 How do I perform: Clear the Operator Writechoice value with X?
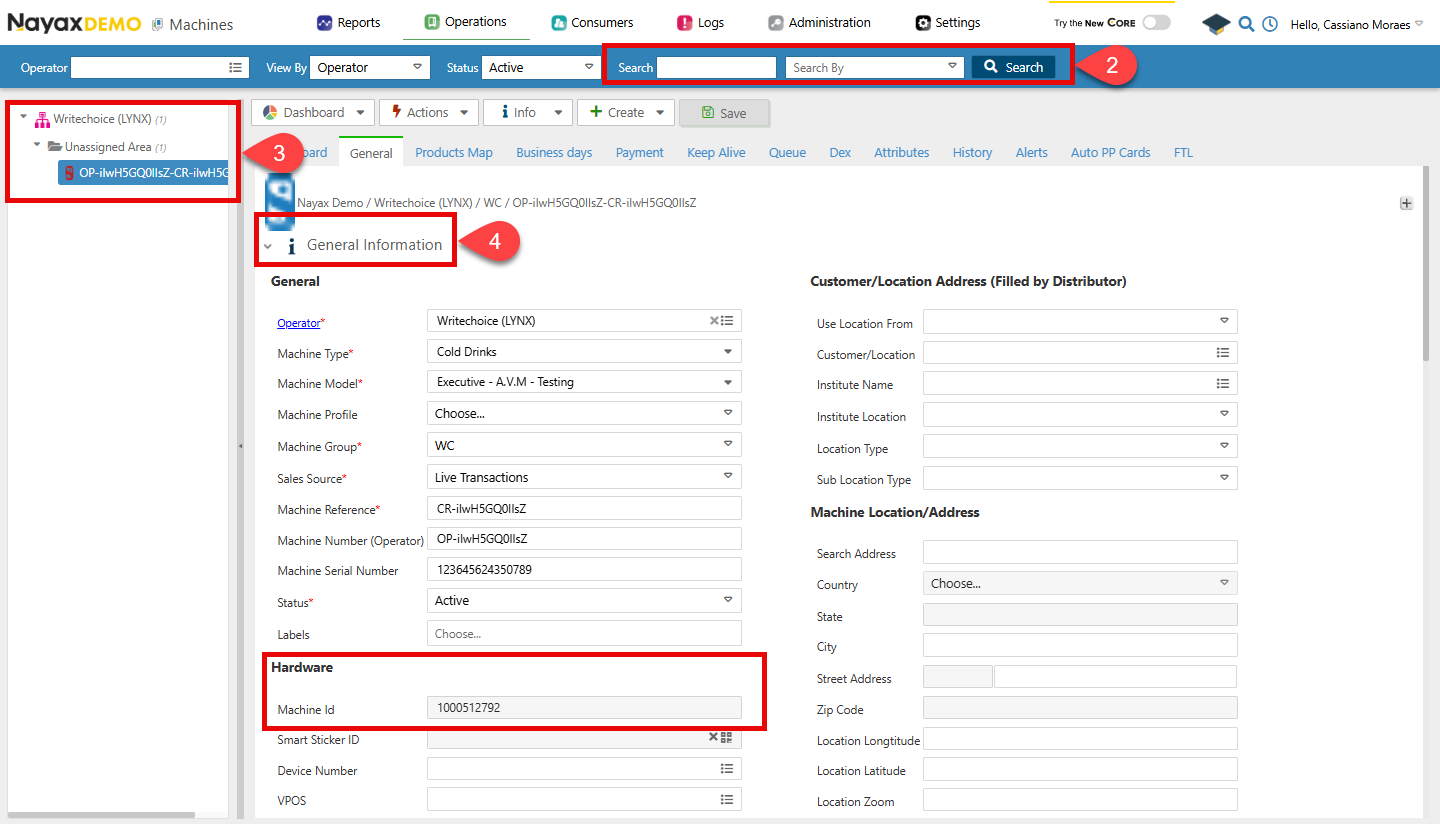point(715,321)
